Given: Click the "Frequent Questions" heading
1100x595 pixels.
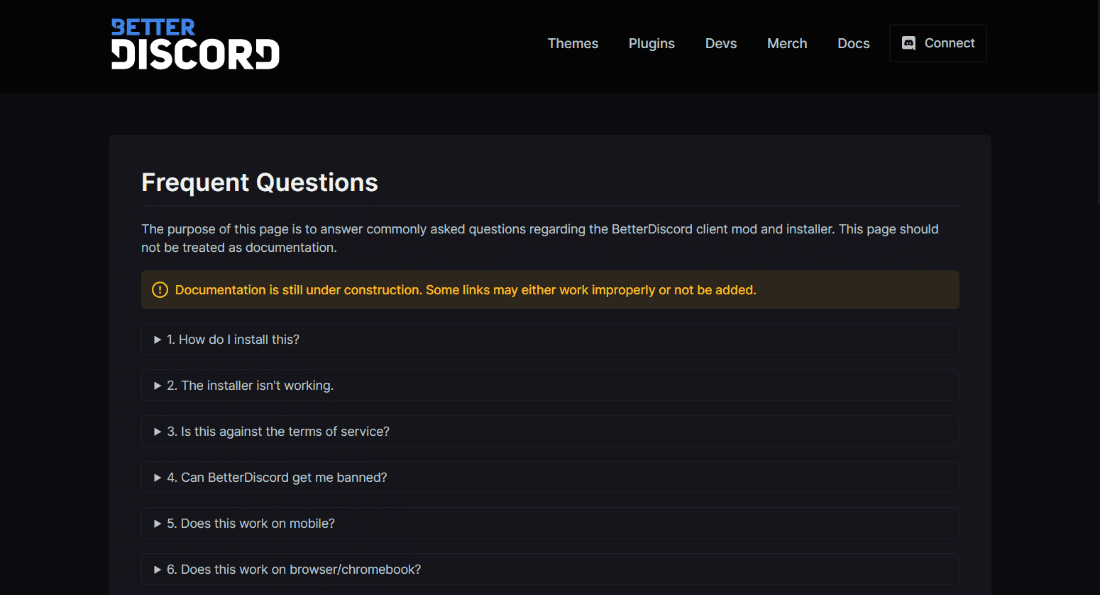Looking at the screenshot, I should click(260, 182).
